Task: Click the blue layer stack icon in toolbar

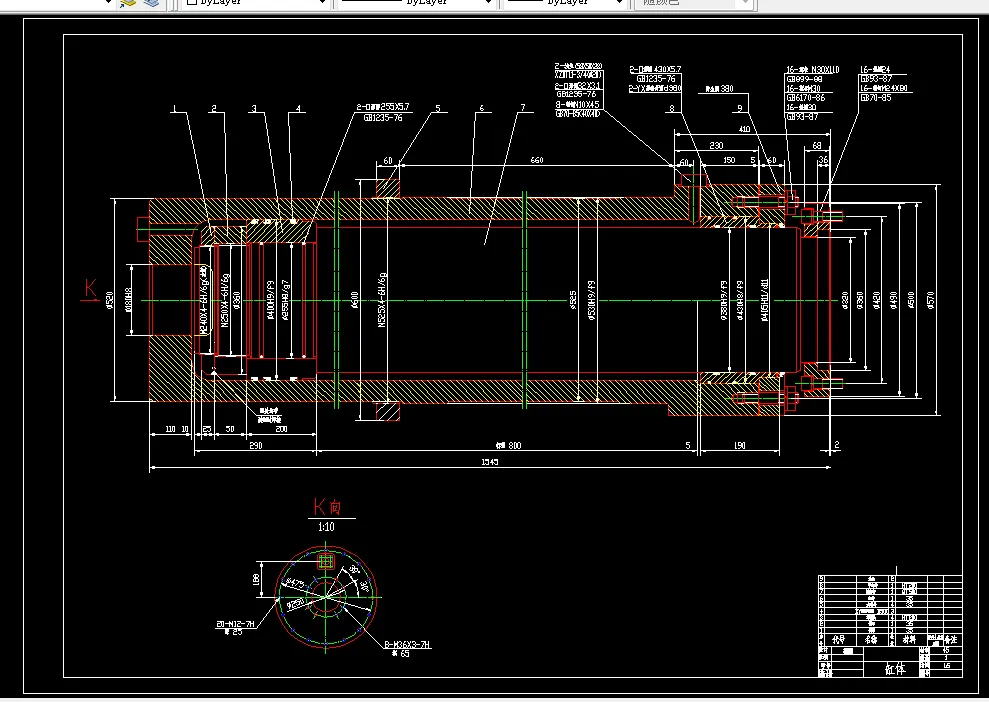Action: click(x=151, y=3)
